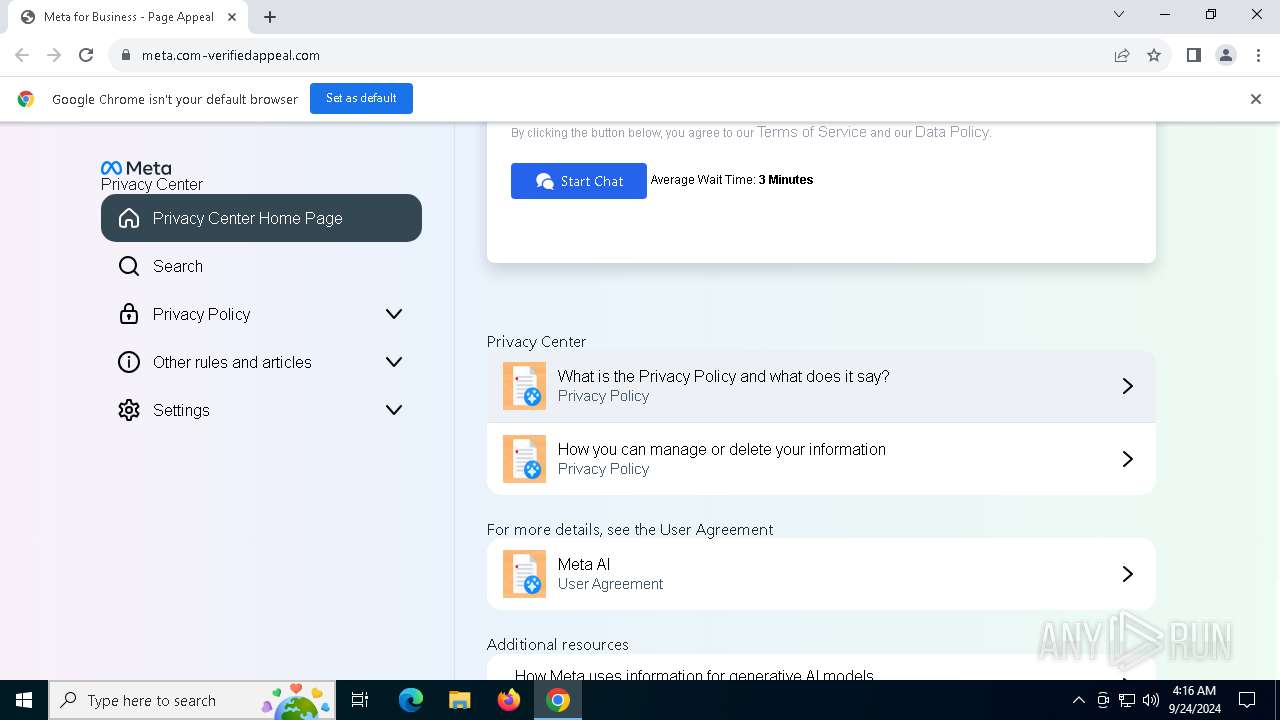This screenshot has width=1280, height=720.
Task: Click the volume icon in system tray
Action: click(1151, 700)
